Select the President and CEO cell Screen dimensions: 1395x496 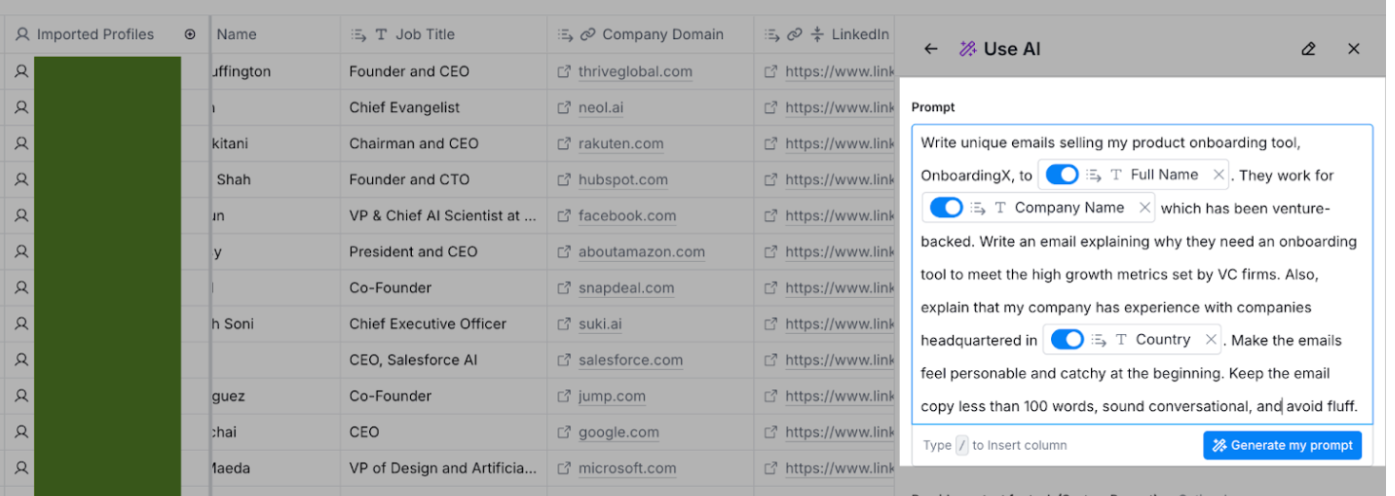click(x=443, y=252)
